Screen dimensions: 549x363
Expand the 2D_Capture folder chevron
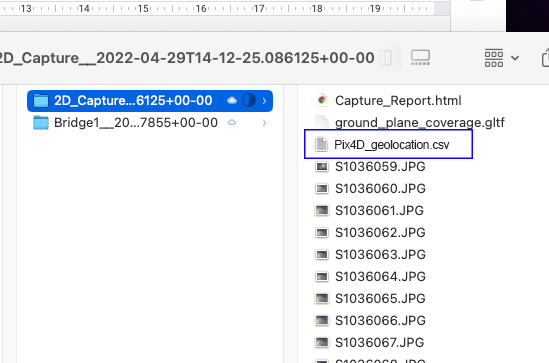click(264, 101)
